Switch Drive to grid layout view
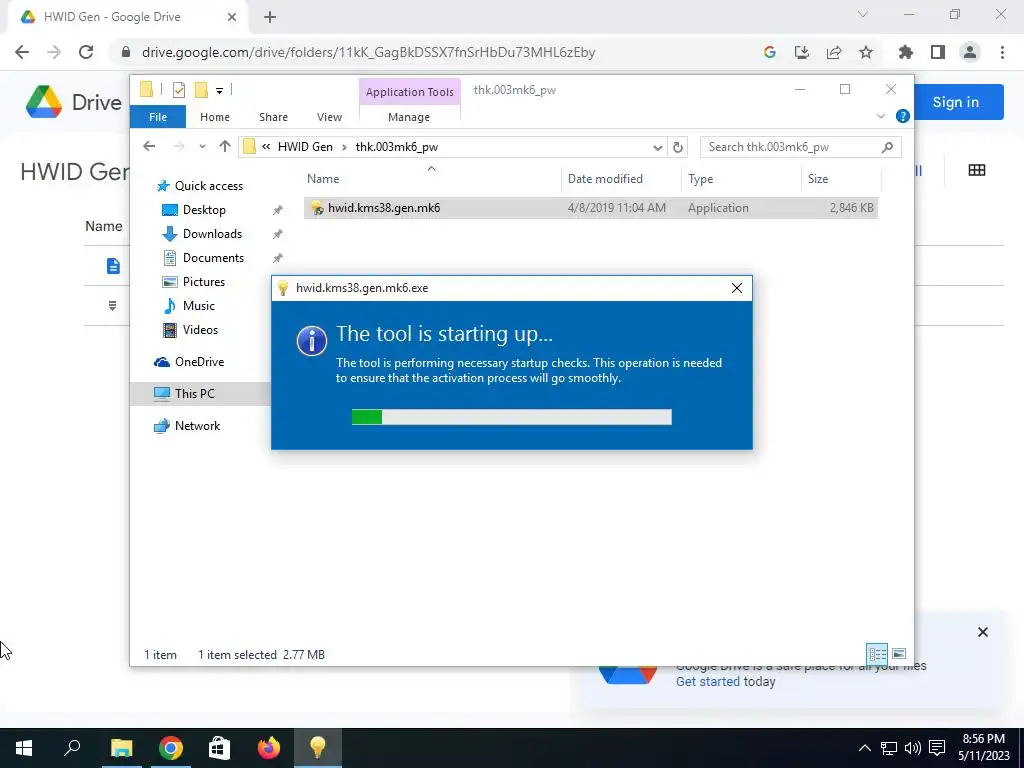The image size is (1024, 768). point(977,170)
